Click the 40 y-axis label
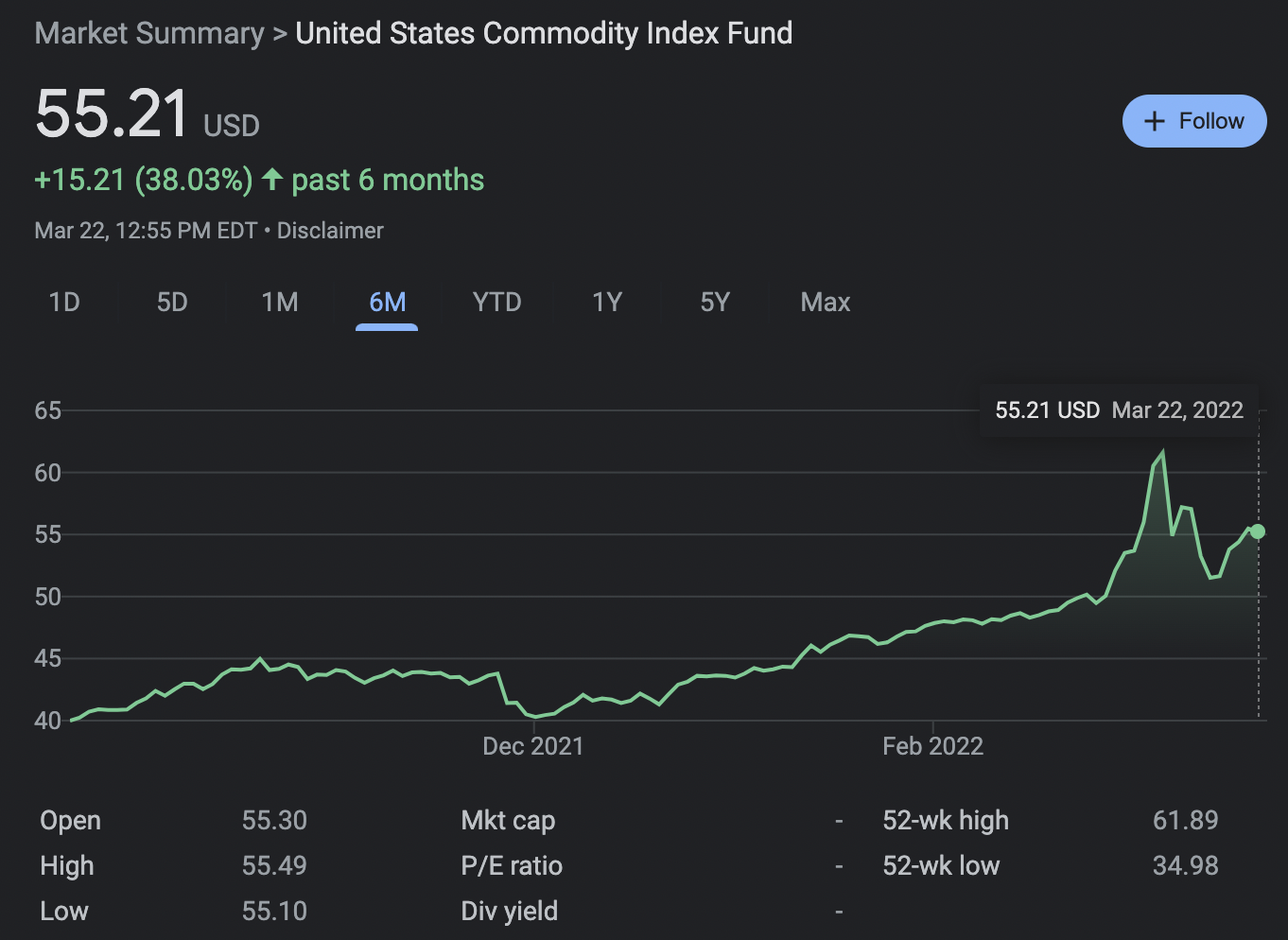Screen dimensions: 1288x940 point(48,721)
